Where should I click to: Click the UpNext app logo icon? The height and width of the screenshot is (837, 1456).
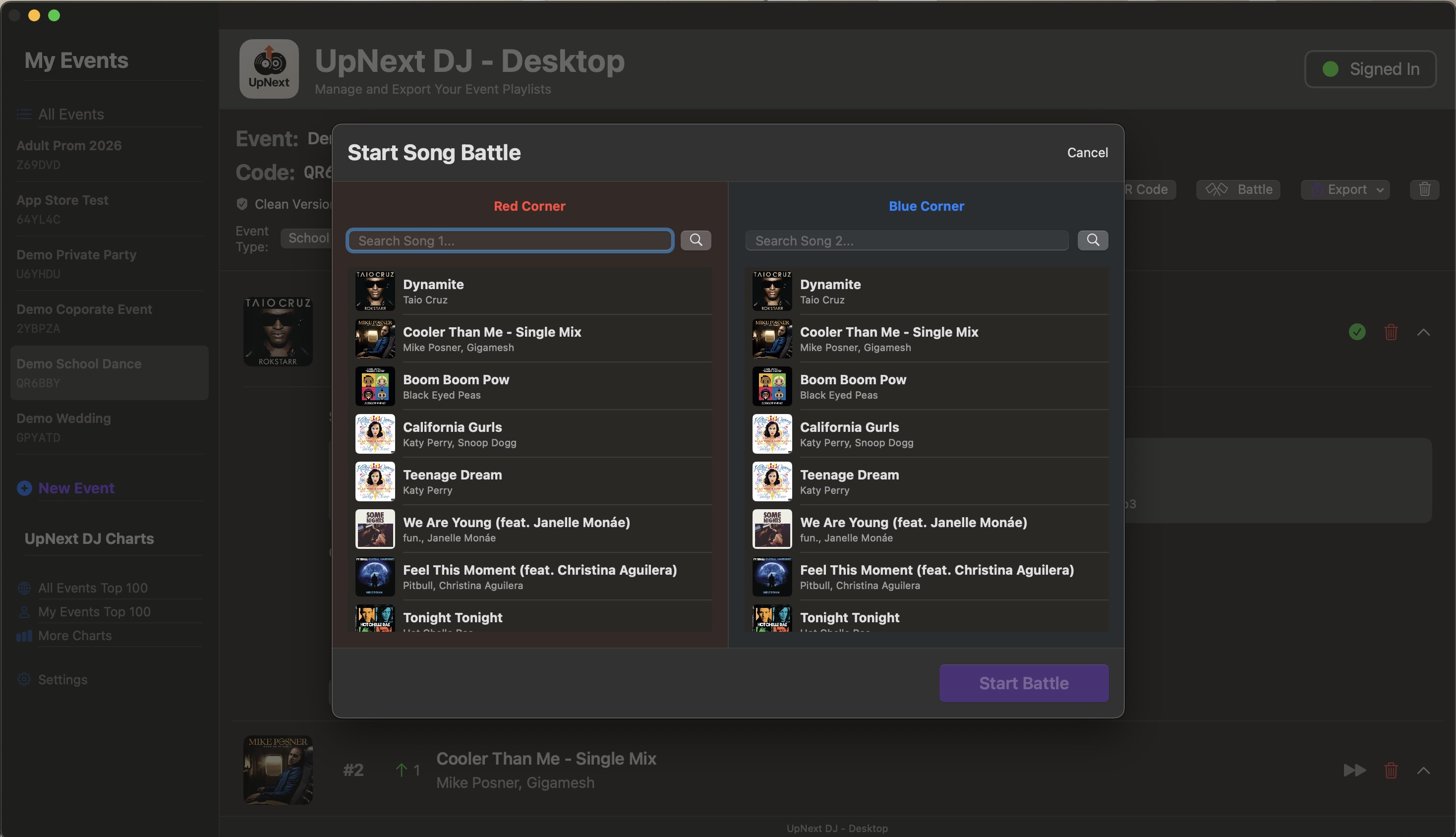tap(268, 68)
